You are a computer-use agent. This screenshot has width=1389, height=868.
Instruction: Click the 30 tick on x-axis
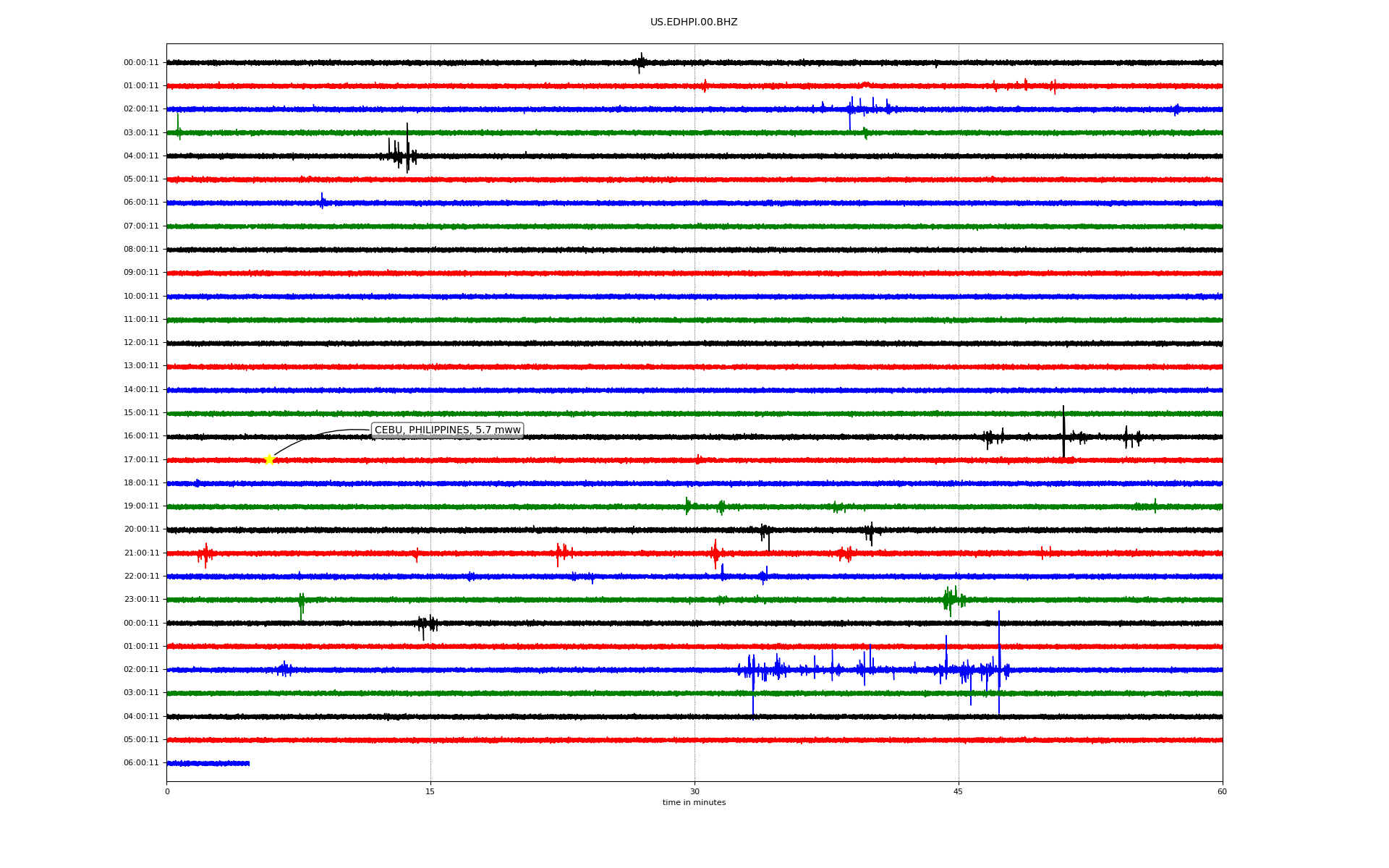(694, 791)
